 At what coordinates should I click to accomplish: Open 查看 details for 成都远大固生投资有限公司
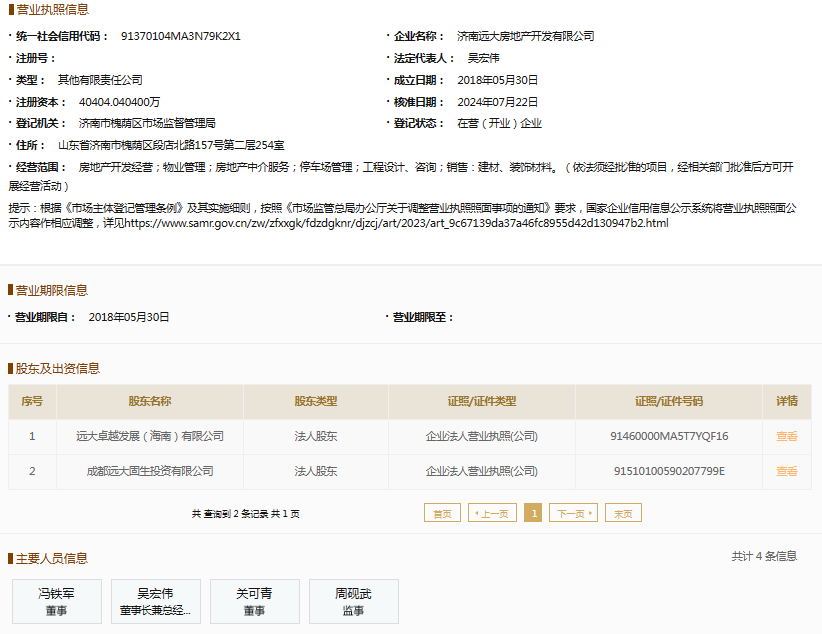787,471
